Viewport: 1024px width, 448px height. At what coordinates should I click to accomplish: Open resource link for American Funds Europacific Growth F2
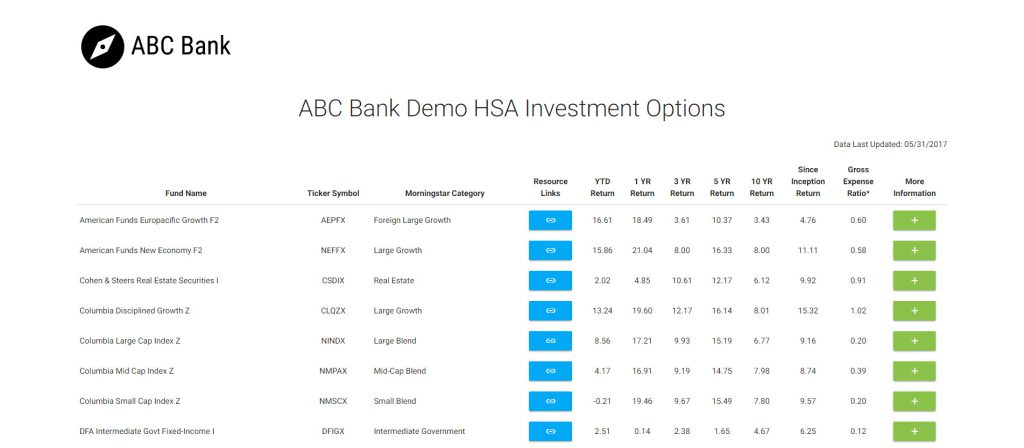(550, 221)
